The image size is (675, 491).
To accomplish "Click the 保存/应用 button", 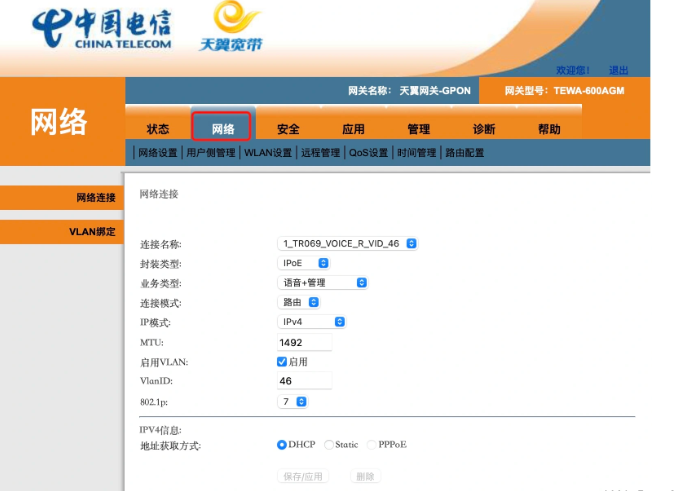I will tap(302, 477).
